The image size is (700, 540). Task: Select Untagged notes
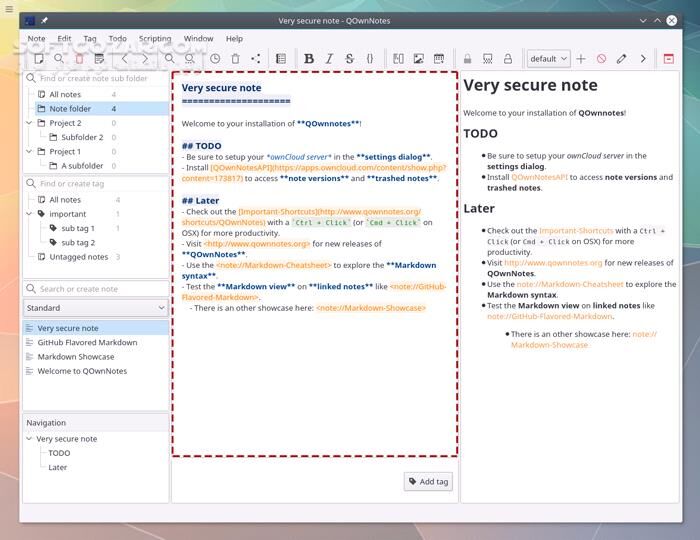(x=79, y=257)
